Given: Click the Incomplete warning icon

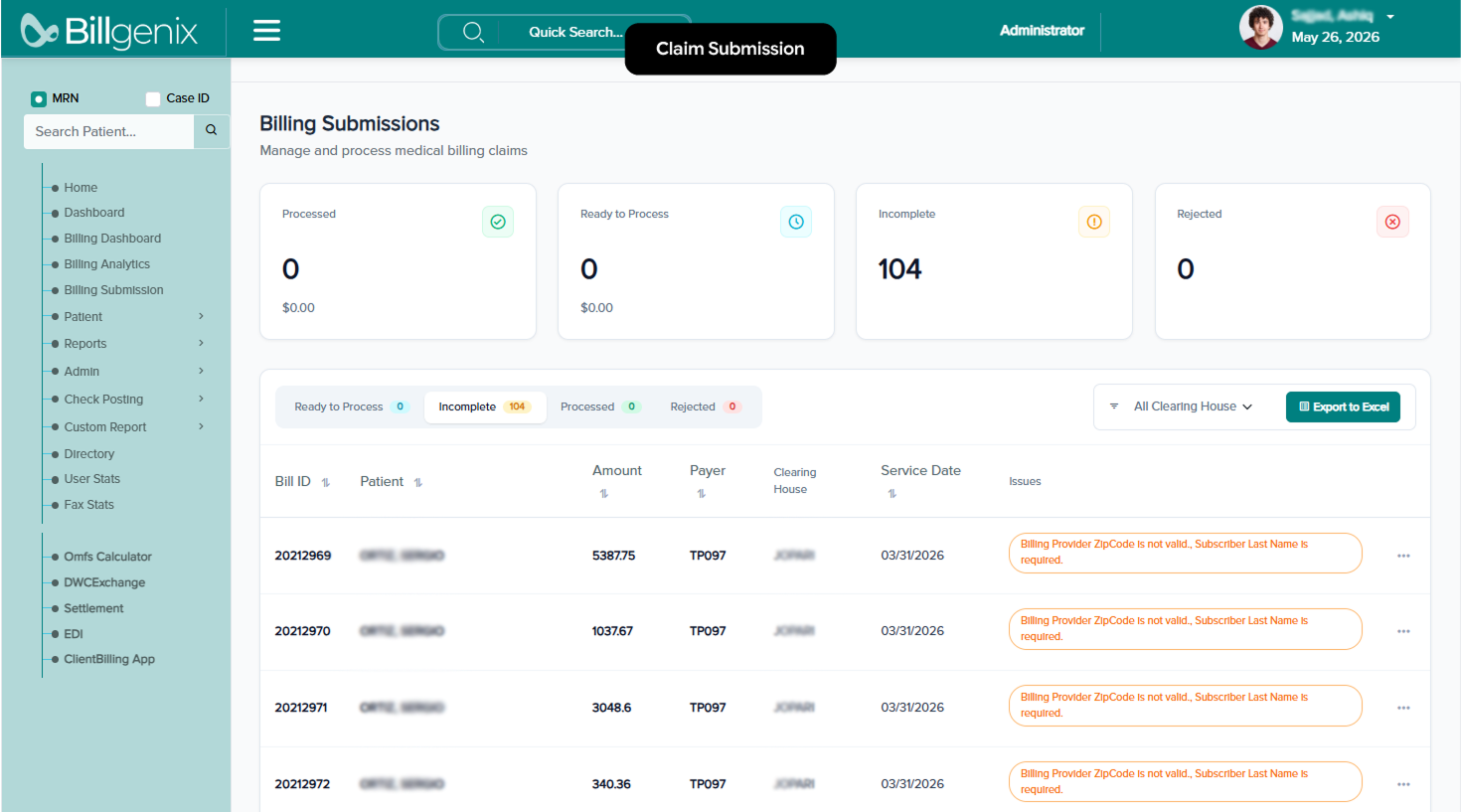Looking at the screenshot, I should (x=1094, y=222).
